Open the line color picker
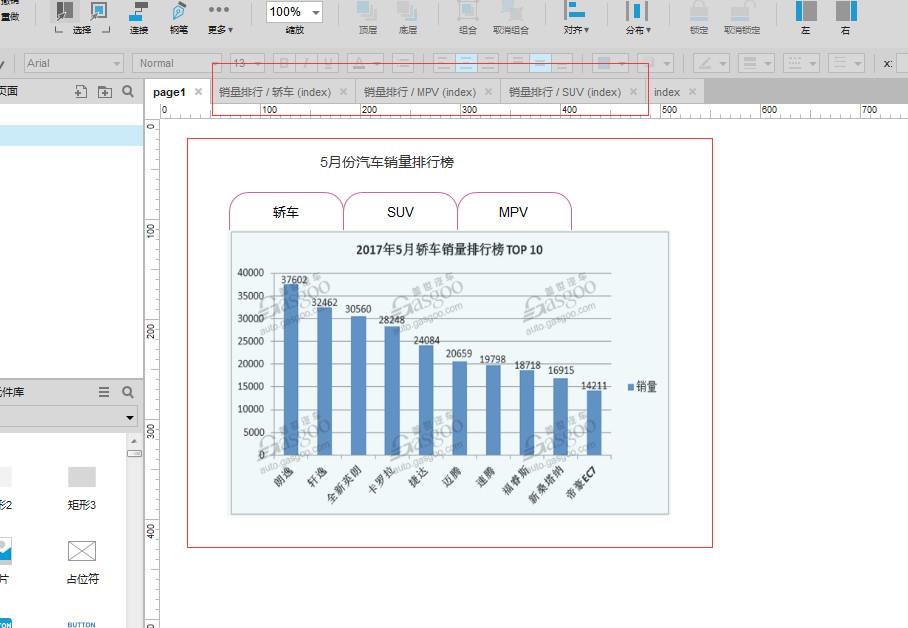This screenshot has height=628, width=908. (711, 63)
